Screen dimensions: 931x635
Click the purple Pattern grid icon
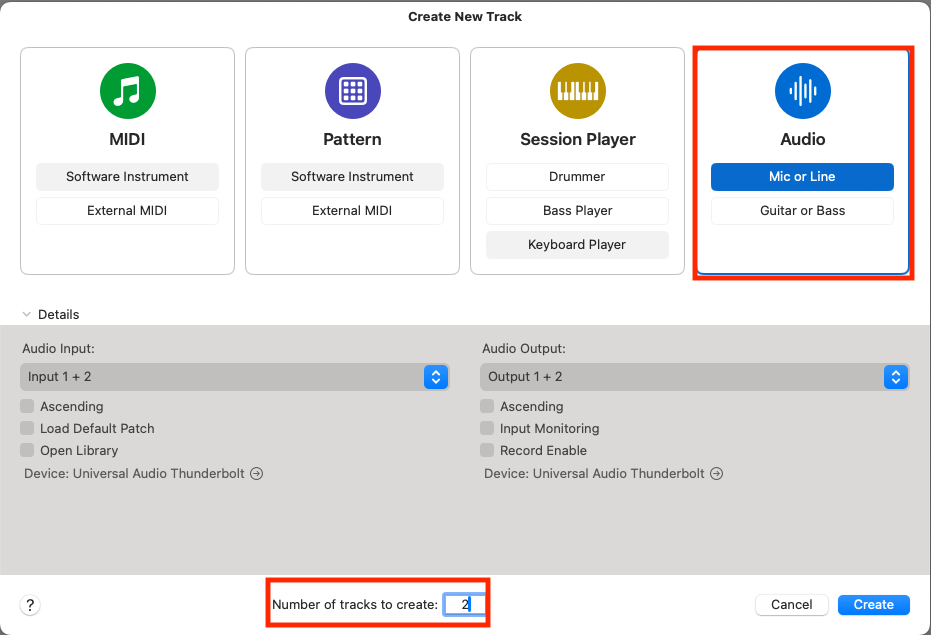click(352, 91)
